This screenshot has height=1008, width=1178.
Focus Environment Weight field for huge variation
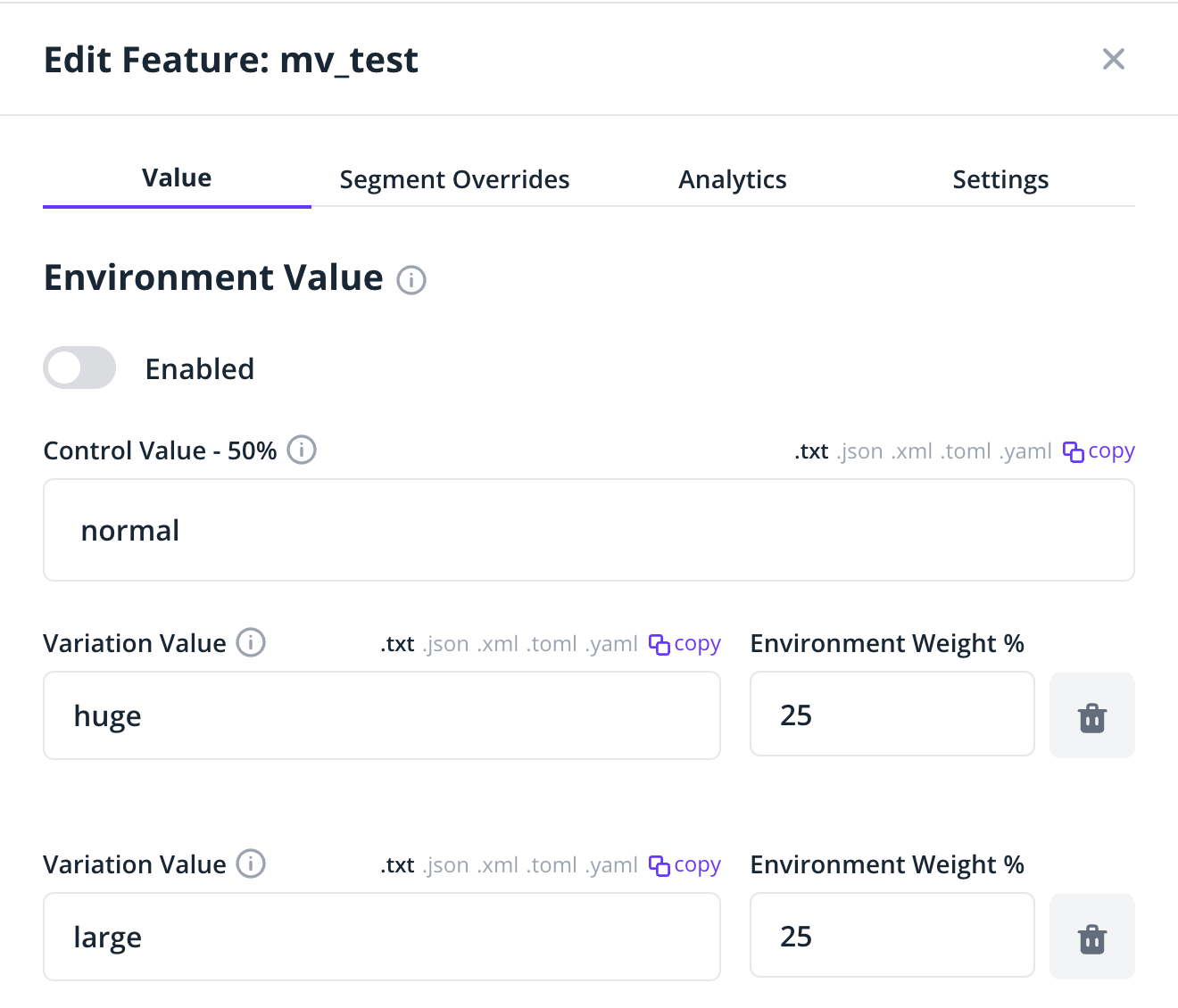pyautogui.click(x=892, y=715)
